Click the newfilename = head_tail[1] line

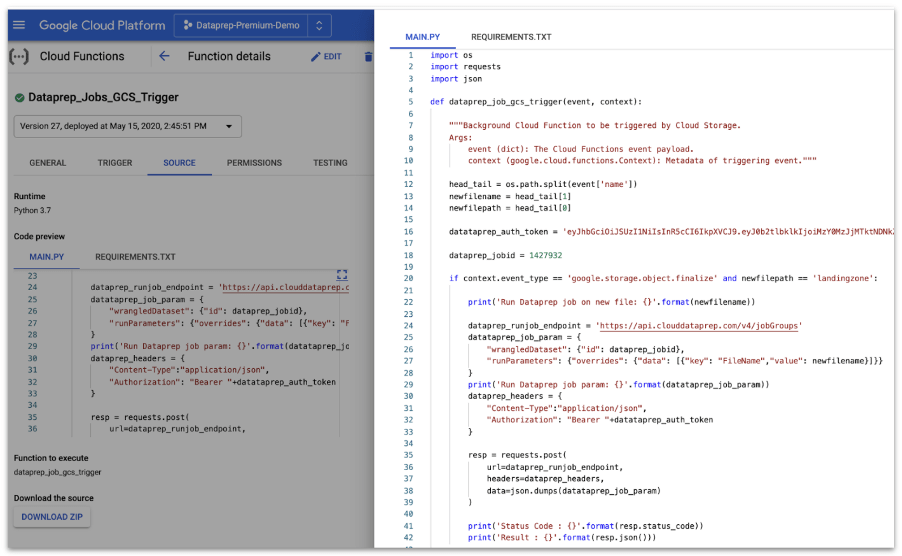tap(510, 197)
